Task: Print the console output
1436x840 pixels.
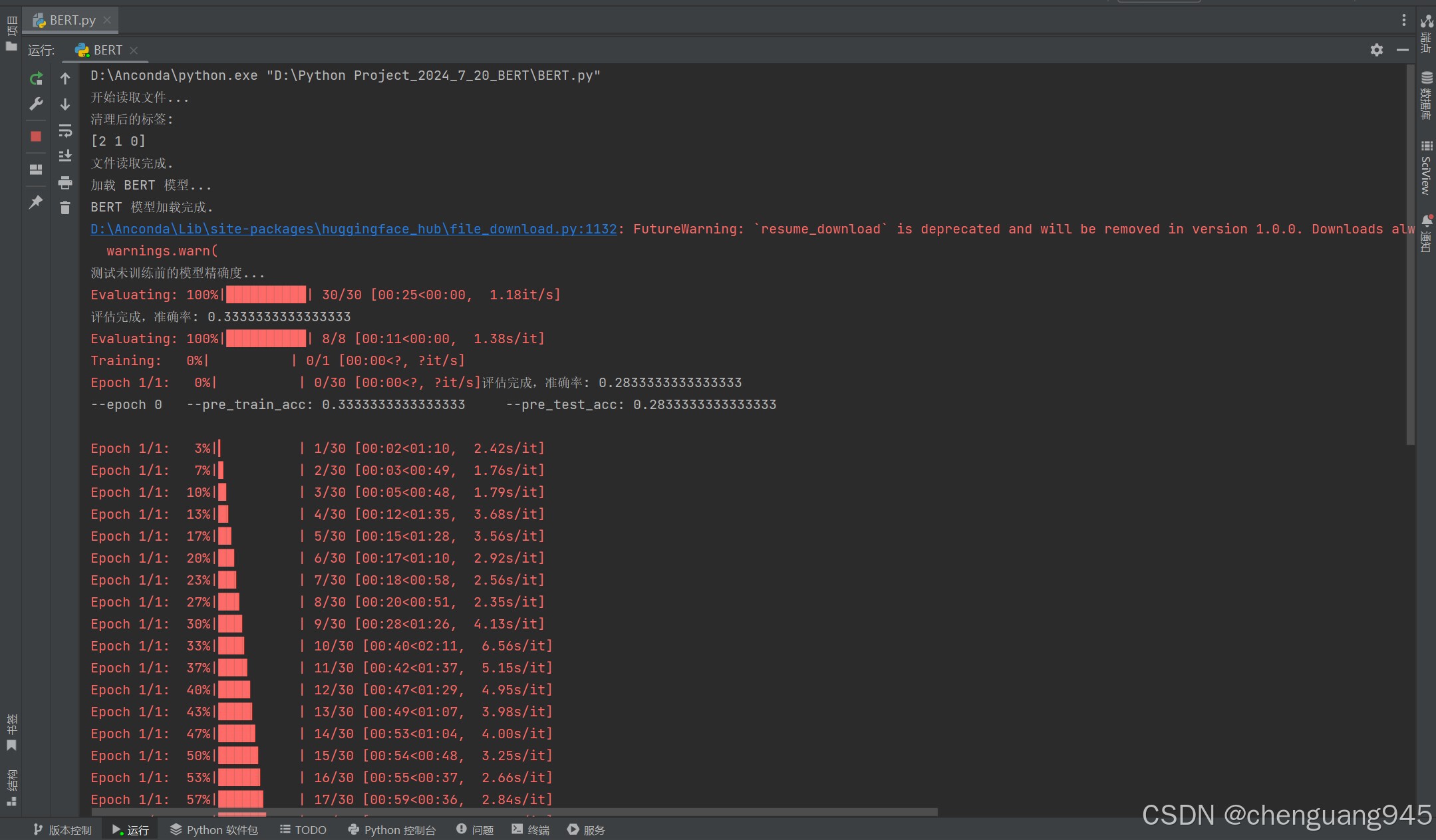Action: coord(65,182)
